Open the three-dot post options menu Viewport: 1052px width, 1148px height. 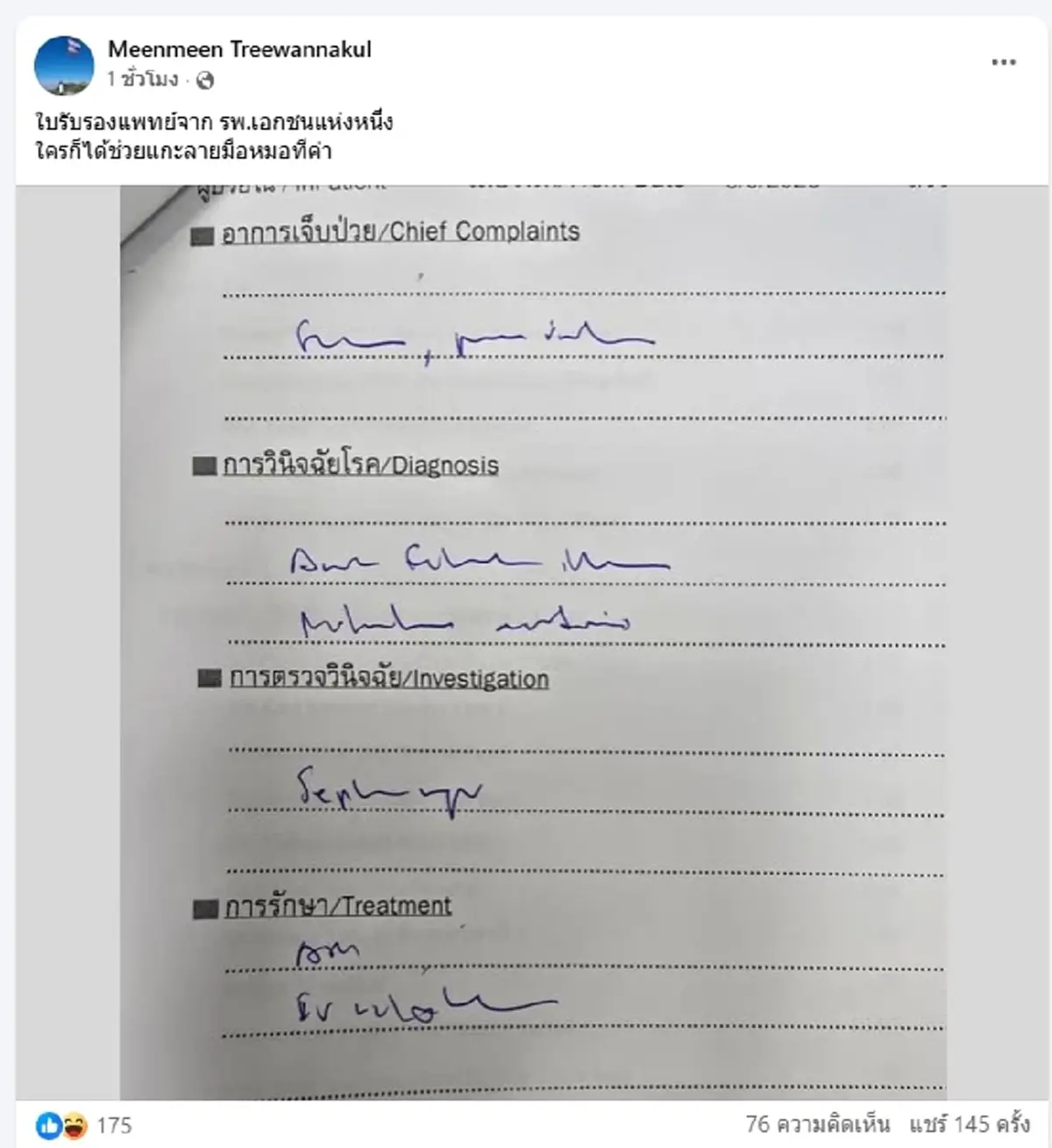point(1004,62)
